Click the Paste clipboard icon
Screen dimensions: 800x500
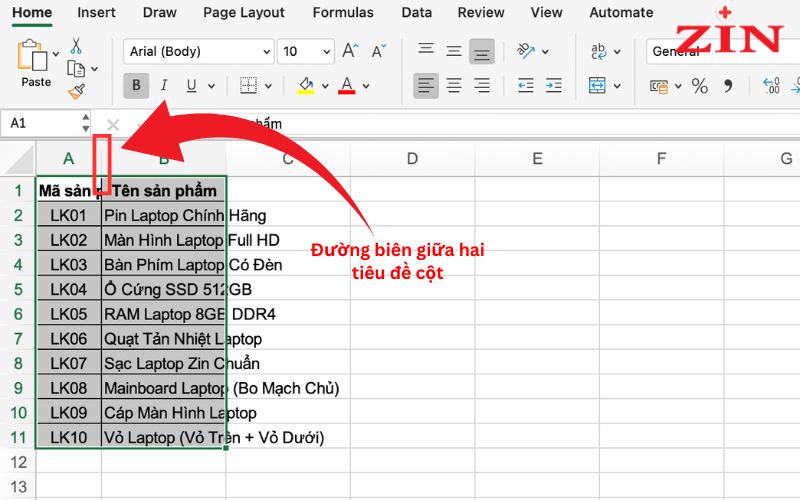click(x=33, y=55)
